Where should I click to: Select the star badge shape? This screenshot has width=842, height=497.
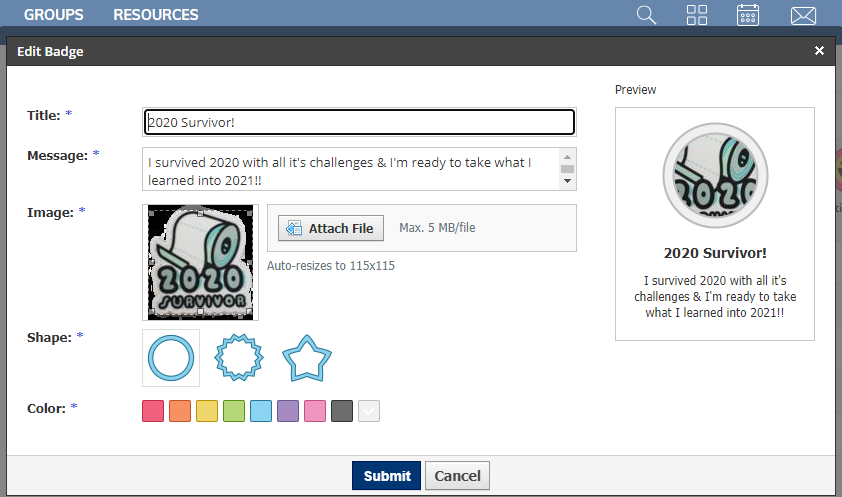coord(307,359)
